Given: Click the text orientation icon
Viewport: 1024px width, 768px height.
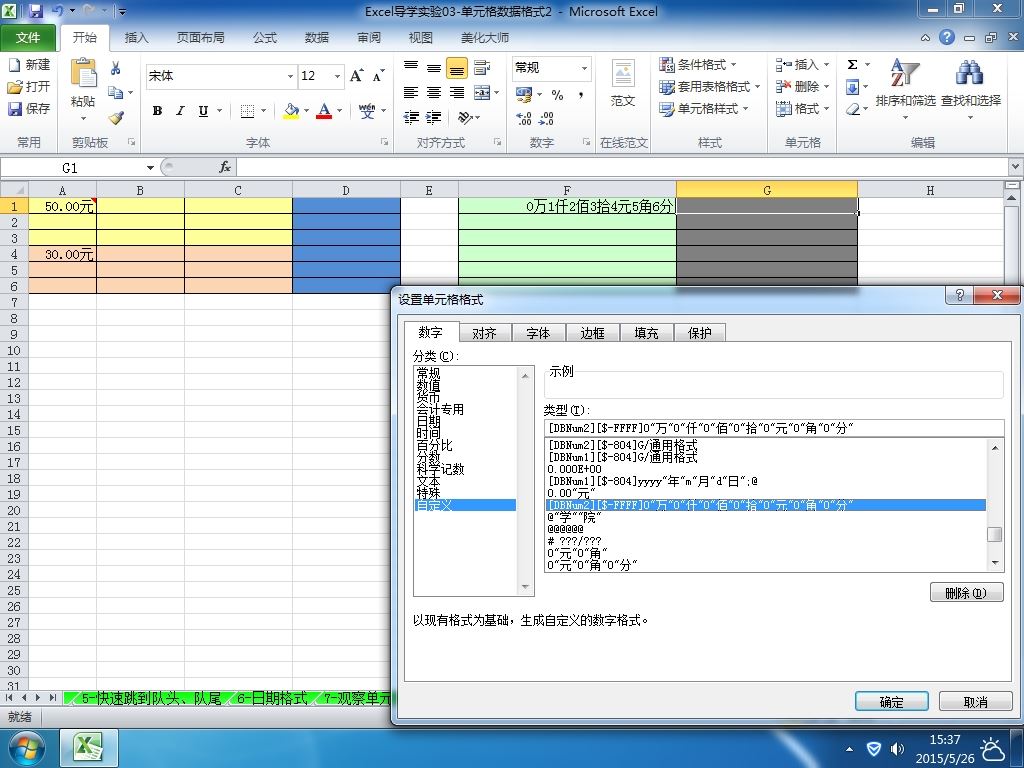Looking at the screenshot, I should coord(464,118).
